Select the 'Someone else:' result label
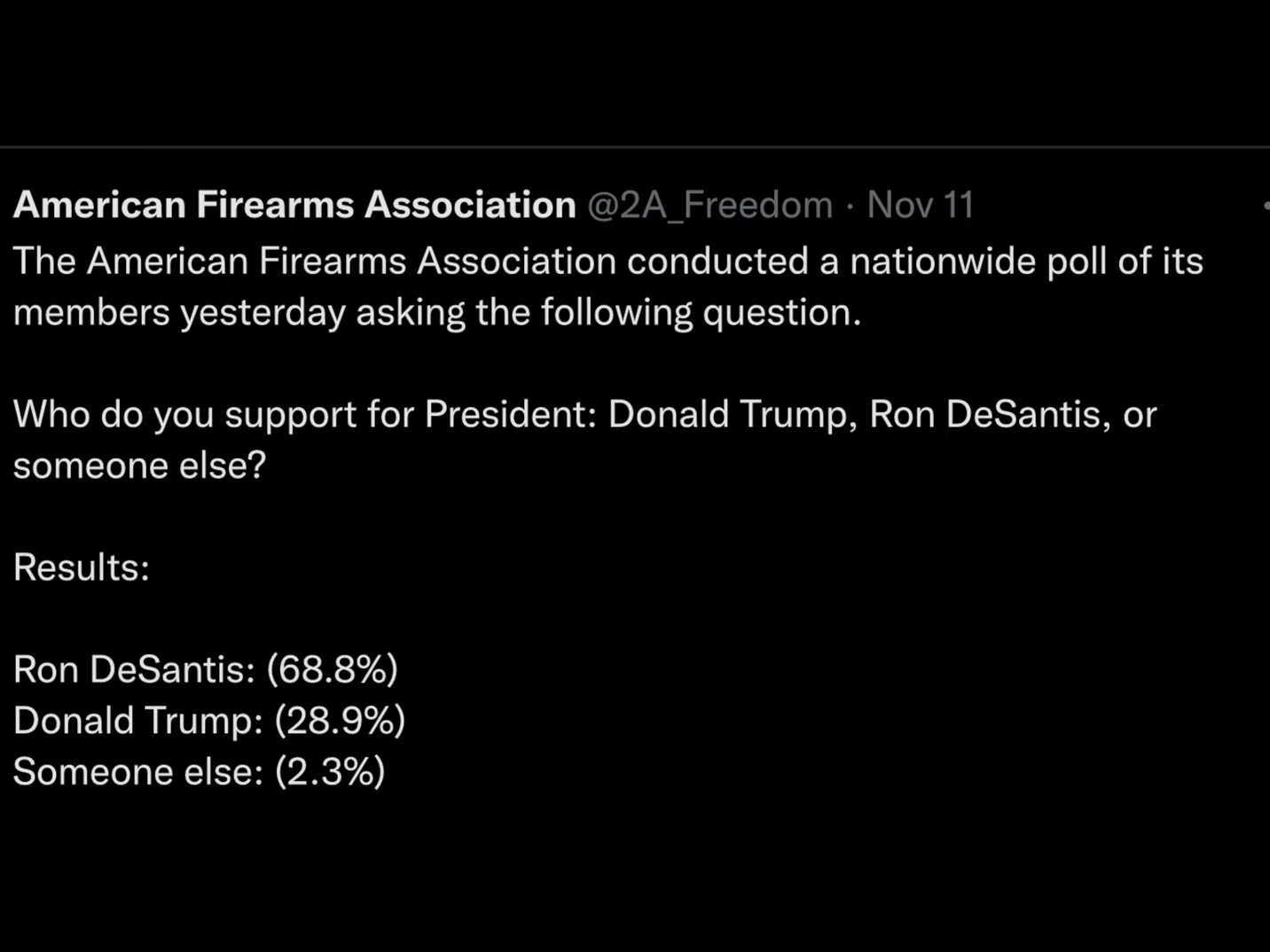This screenshot has width=1270, height=952. [137, 772]
